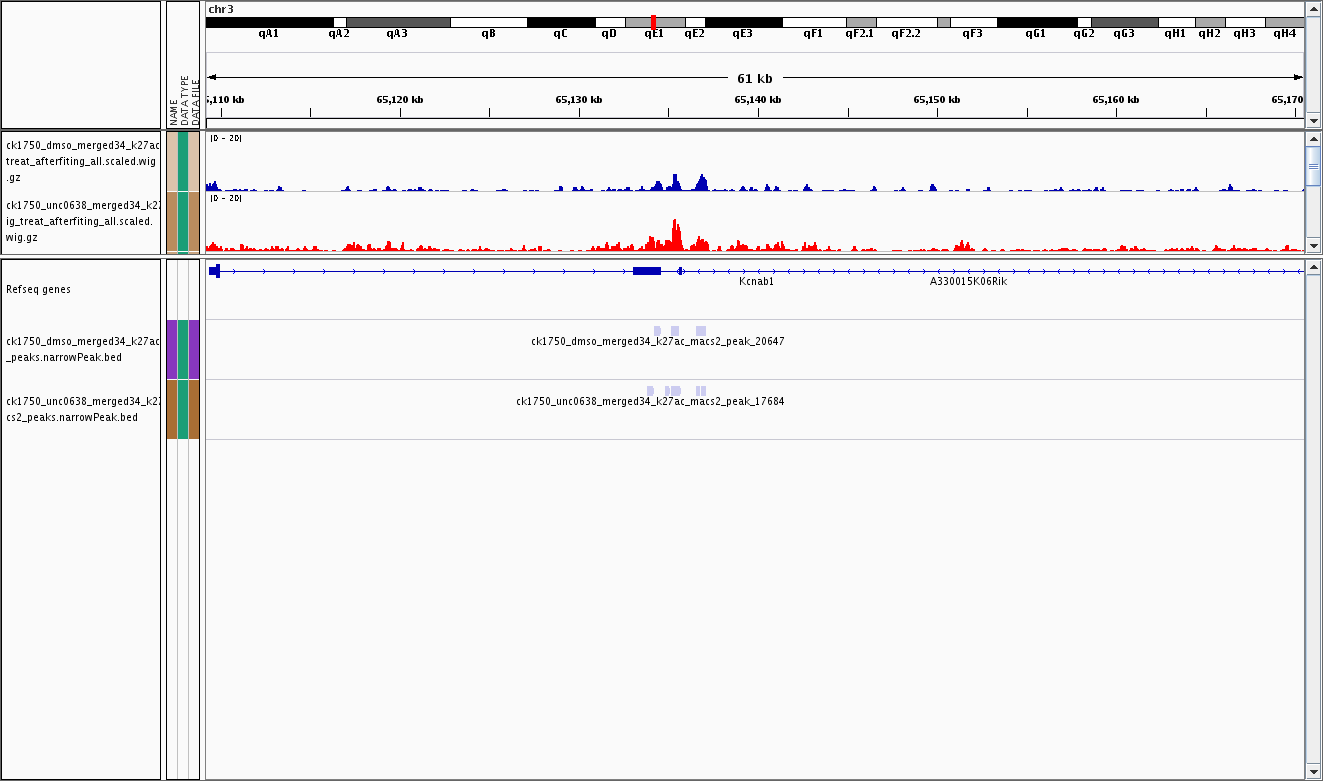Select the ck1750_dmso scaled.wig.gz track name

(80, 161)
